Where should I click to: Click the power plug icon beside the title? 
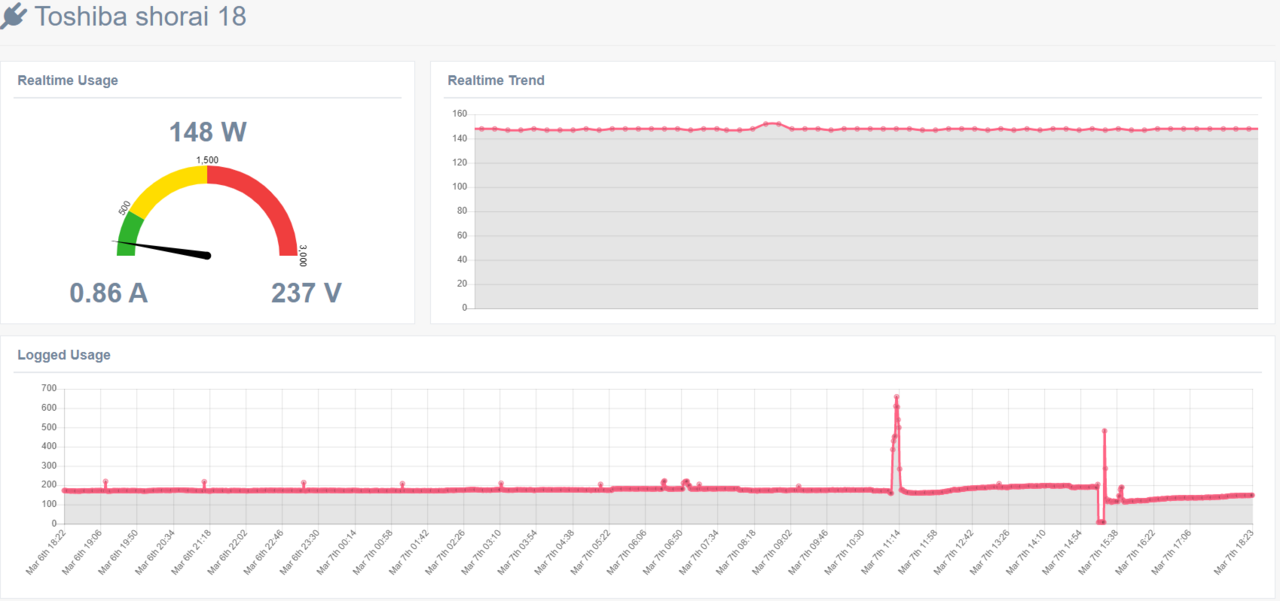click(x=14, y=16)
